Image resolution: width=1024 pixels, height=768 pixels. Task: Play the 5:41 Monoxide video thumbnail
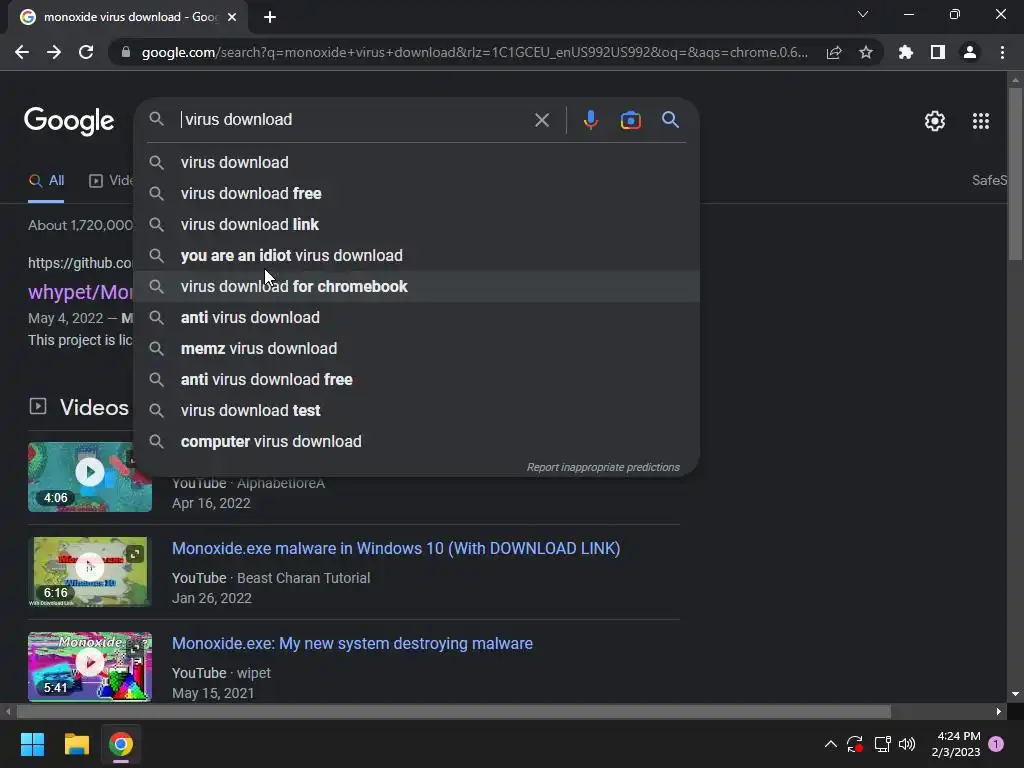pyautogui.click(x=90, y=666)
